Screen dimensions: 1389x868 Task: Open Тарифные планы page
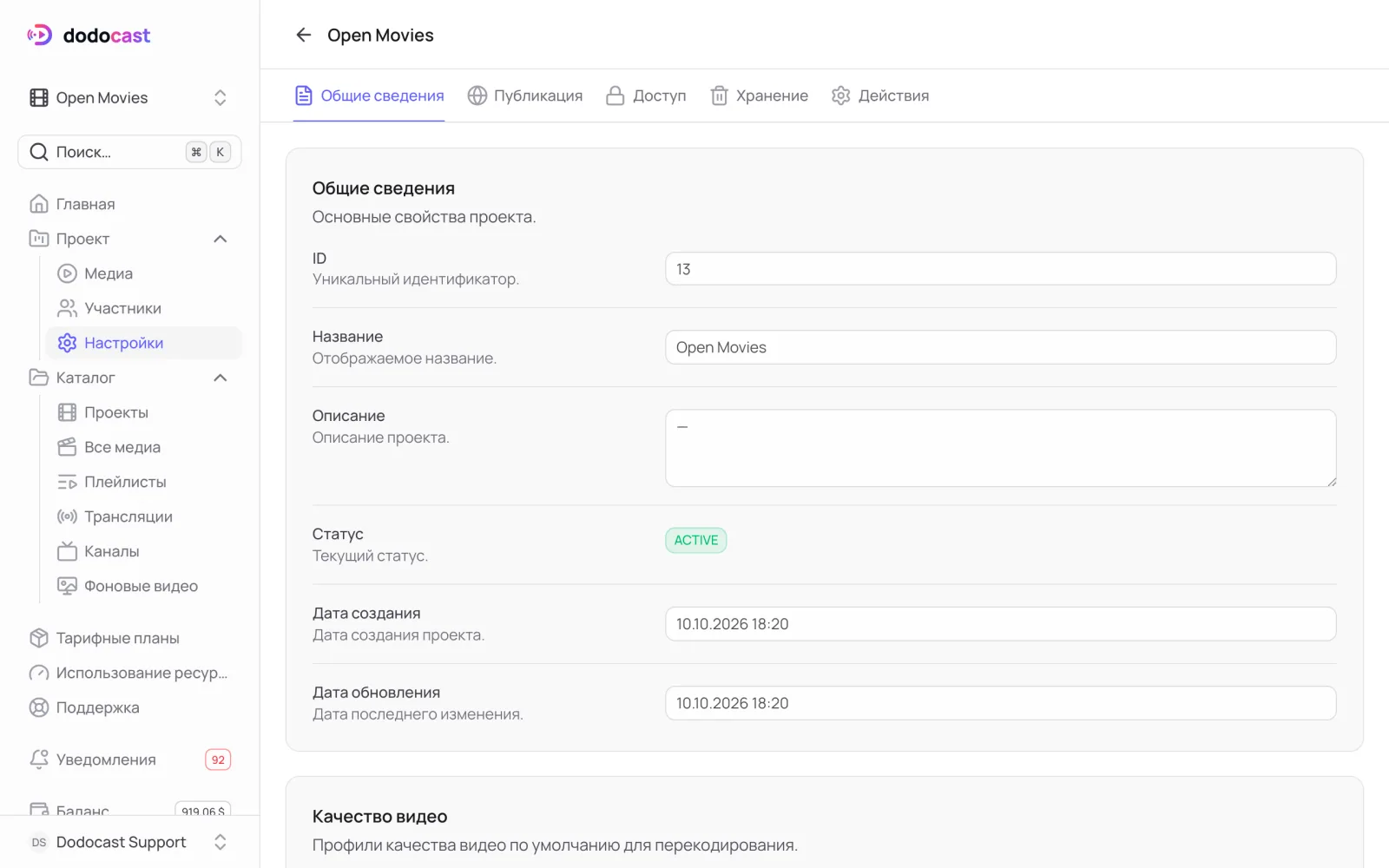point(129,638)
